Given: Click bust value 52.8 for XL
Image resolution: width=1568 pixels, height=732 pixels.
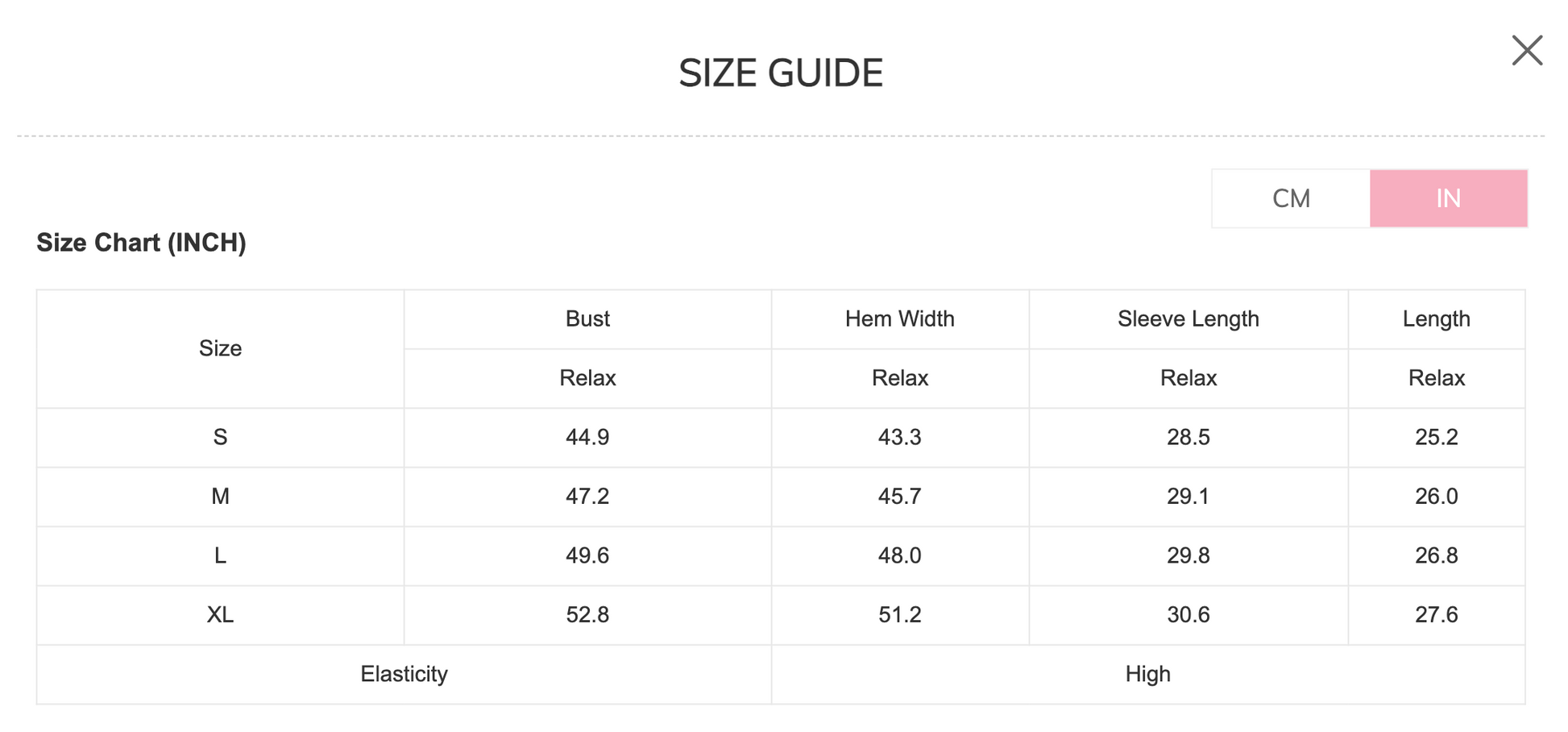Looking at the screenshot, I should (587, 615).
